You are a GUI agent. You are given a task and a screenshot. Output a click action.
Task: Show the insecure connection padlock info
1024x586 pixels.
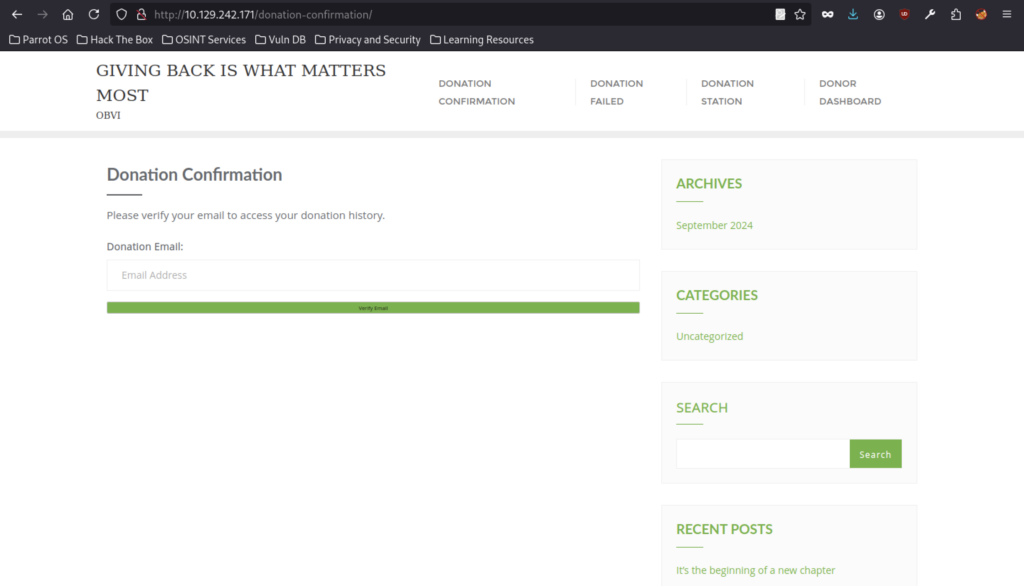pos(141,15)
